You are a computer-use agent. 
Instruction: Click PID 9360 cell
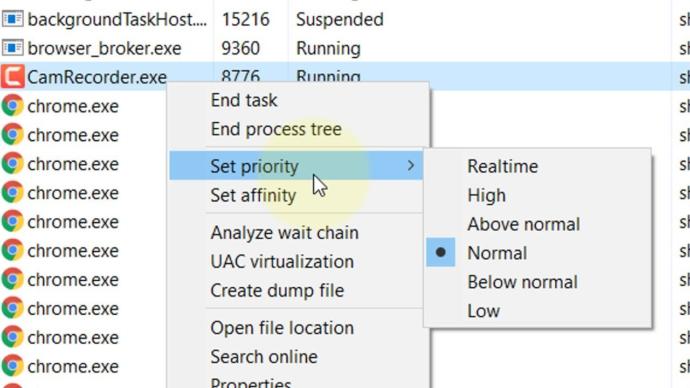240,48
